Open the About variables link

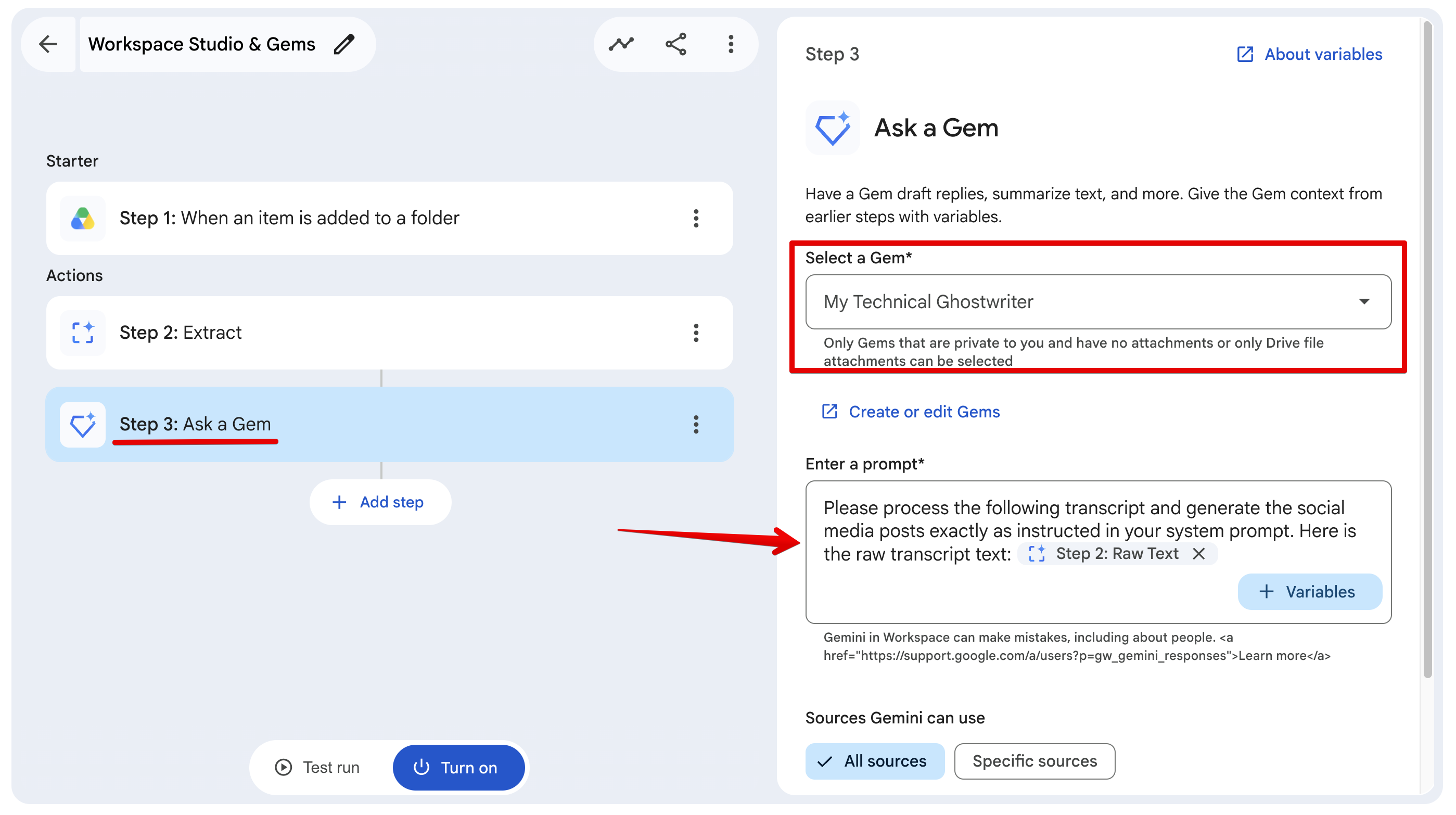tap(1309, 54)
